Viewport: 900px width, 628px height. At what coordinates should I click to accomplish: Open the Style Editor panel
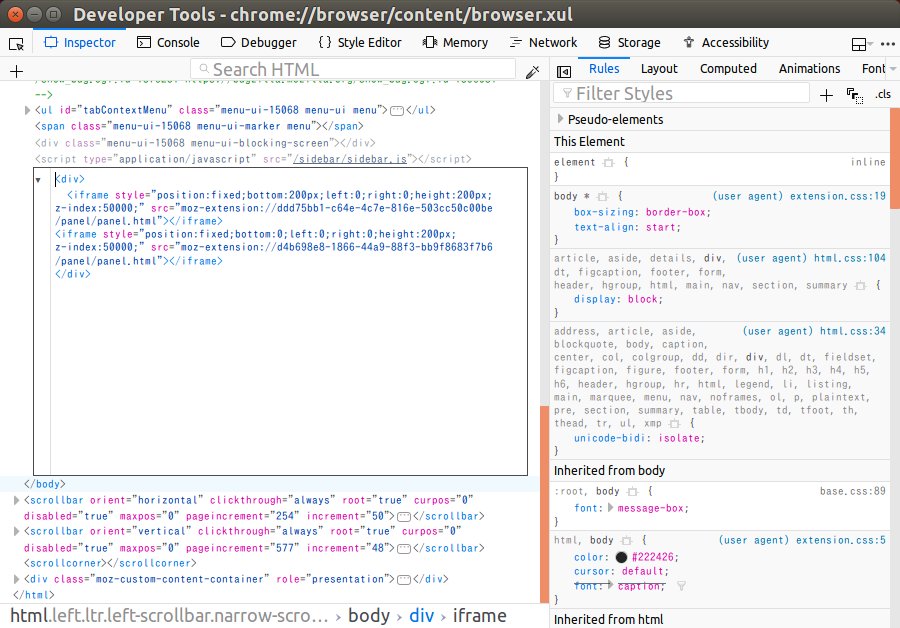click(360, 42)
